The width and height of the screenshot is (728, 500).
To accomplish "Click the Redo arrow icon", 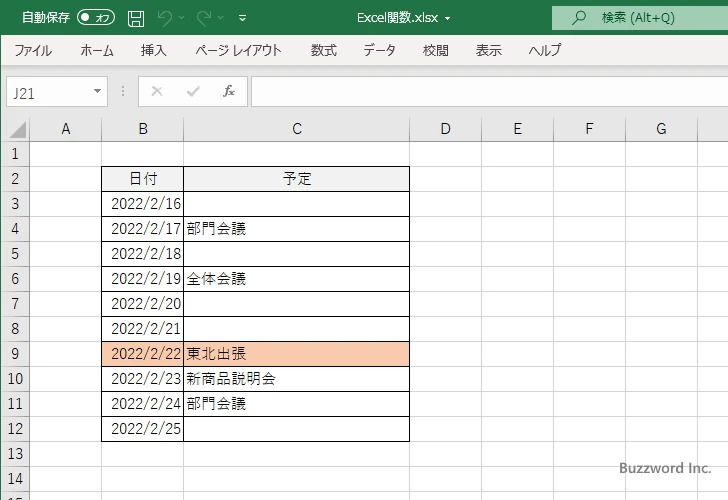I will tap(204, 18).
